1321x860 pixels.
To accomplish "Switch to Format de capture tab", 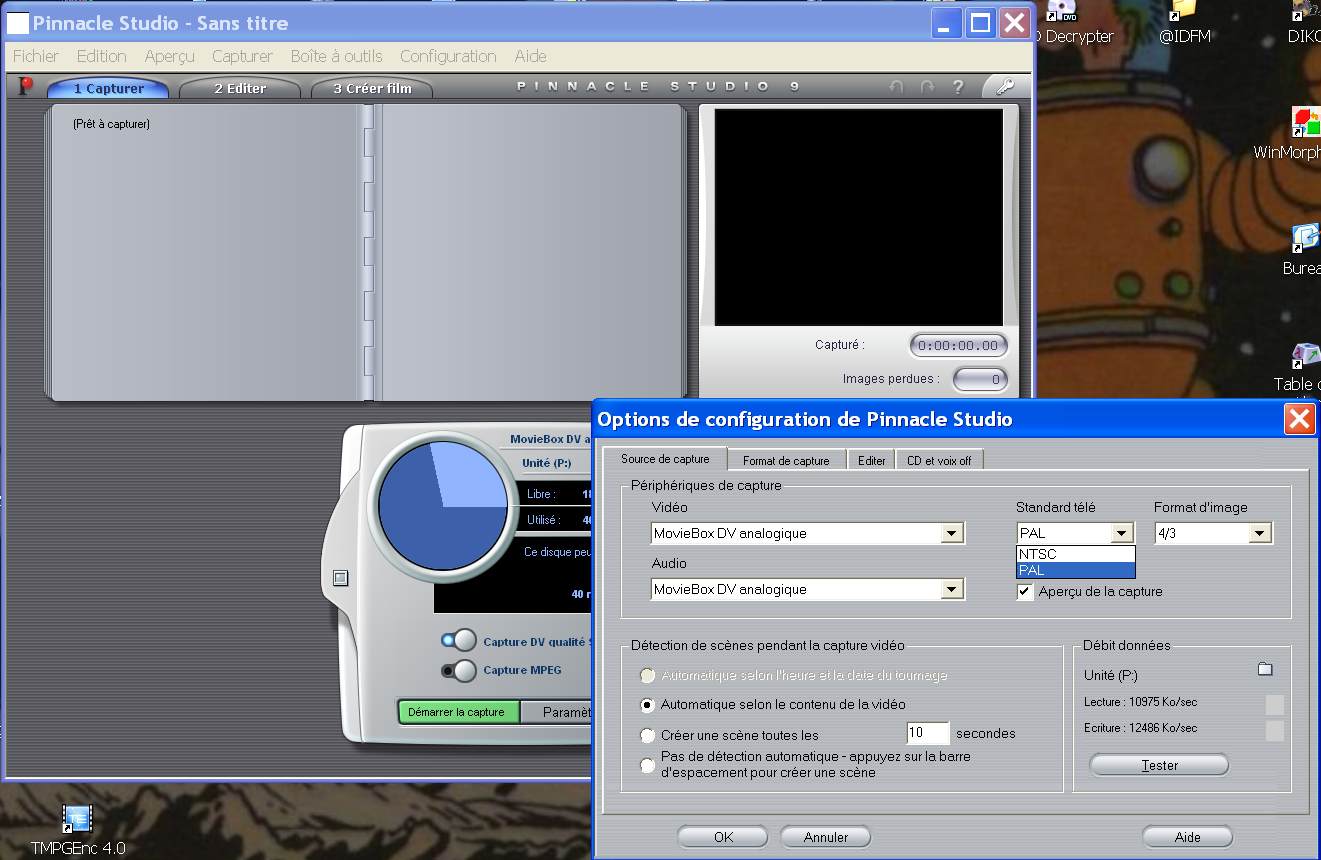I will pos(786,460).
